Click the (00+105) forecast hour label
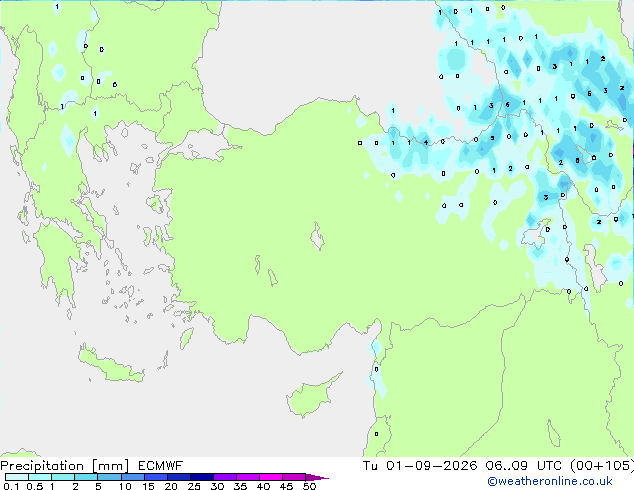This screenshot has height=490, width=634. pyautogui.click(x=602, y=466)
